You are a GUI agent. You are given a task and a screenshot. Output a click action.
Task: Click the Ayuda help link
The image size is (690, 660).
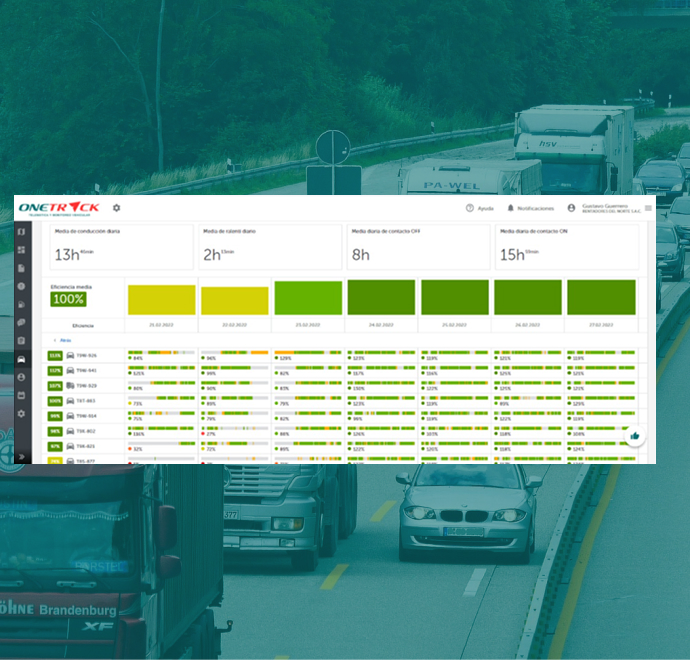(x=479, y=208)
